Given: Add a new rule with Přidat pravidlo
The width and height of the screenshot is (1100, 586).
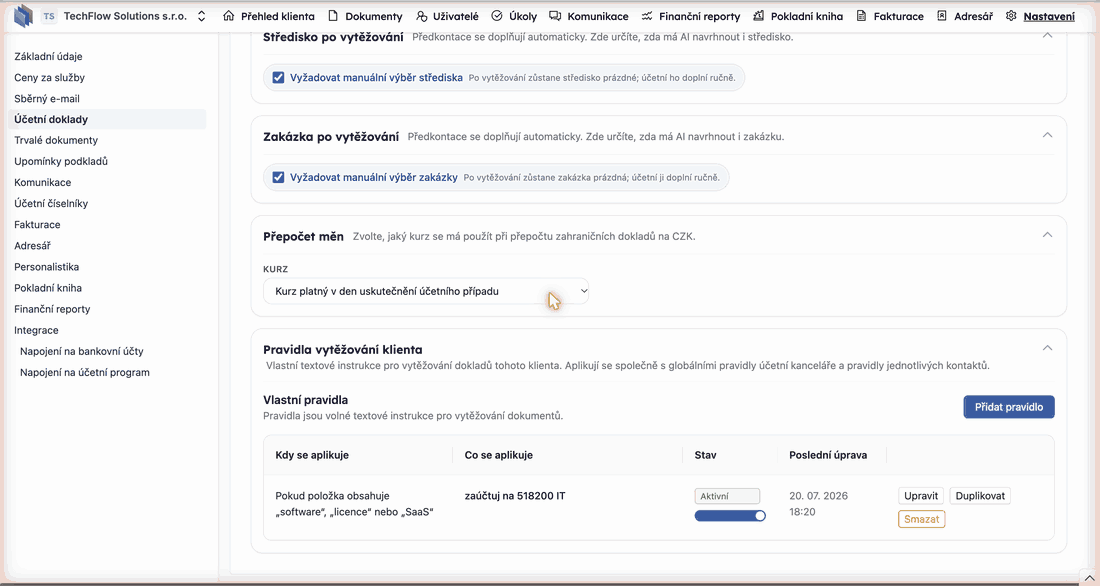Looking at the screenshot, I should click(1009, 407).
